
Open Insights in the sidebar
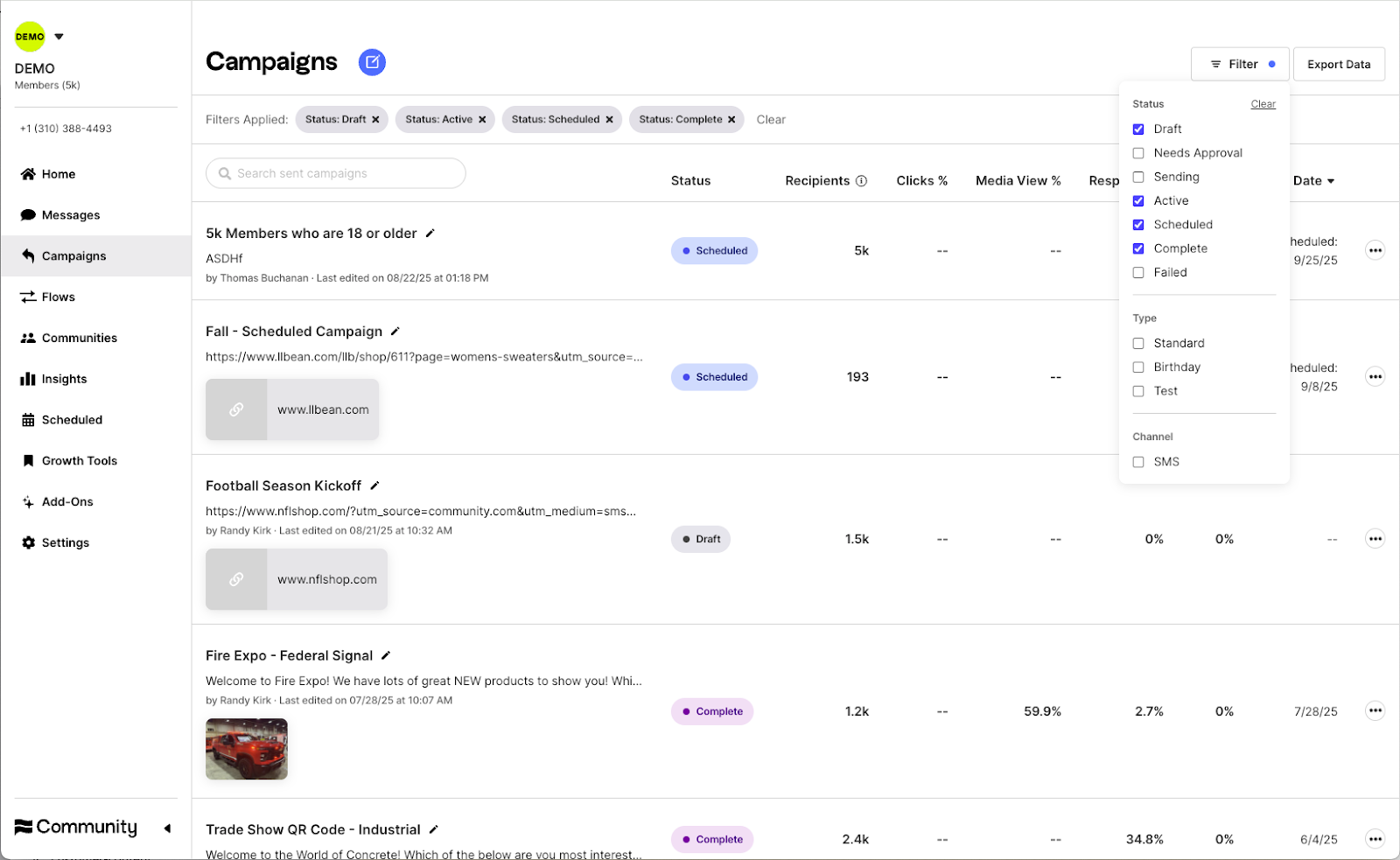(64, 379)
